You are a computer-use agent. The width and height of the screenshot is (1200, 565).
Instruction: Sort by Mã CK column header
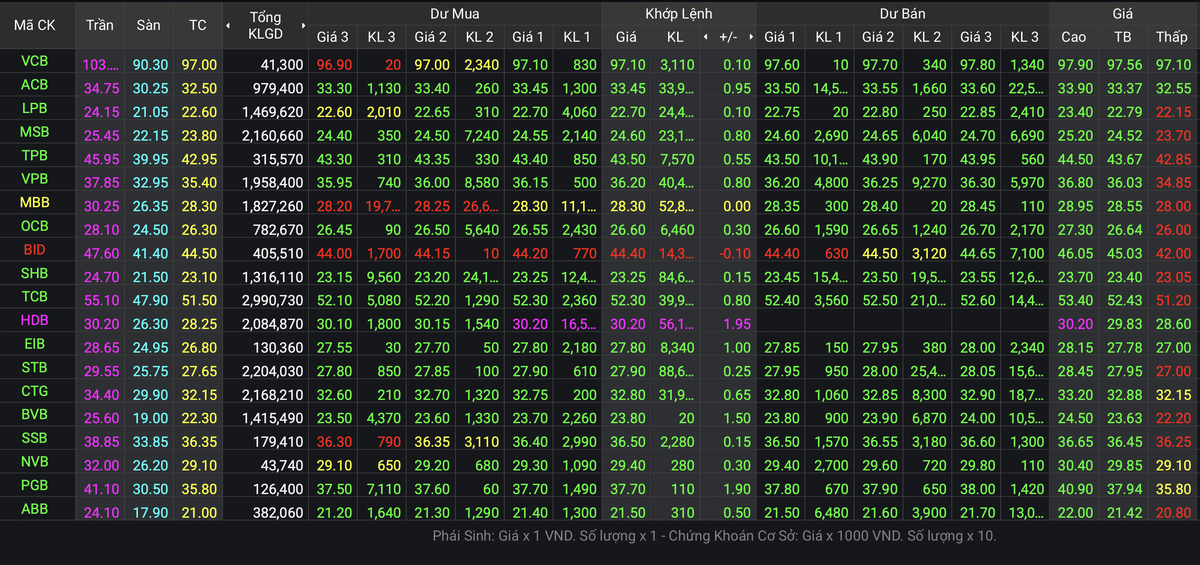coord(34,24)
